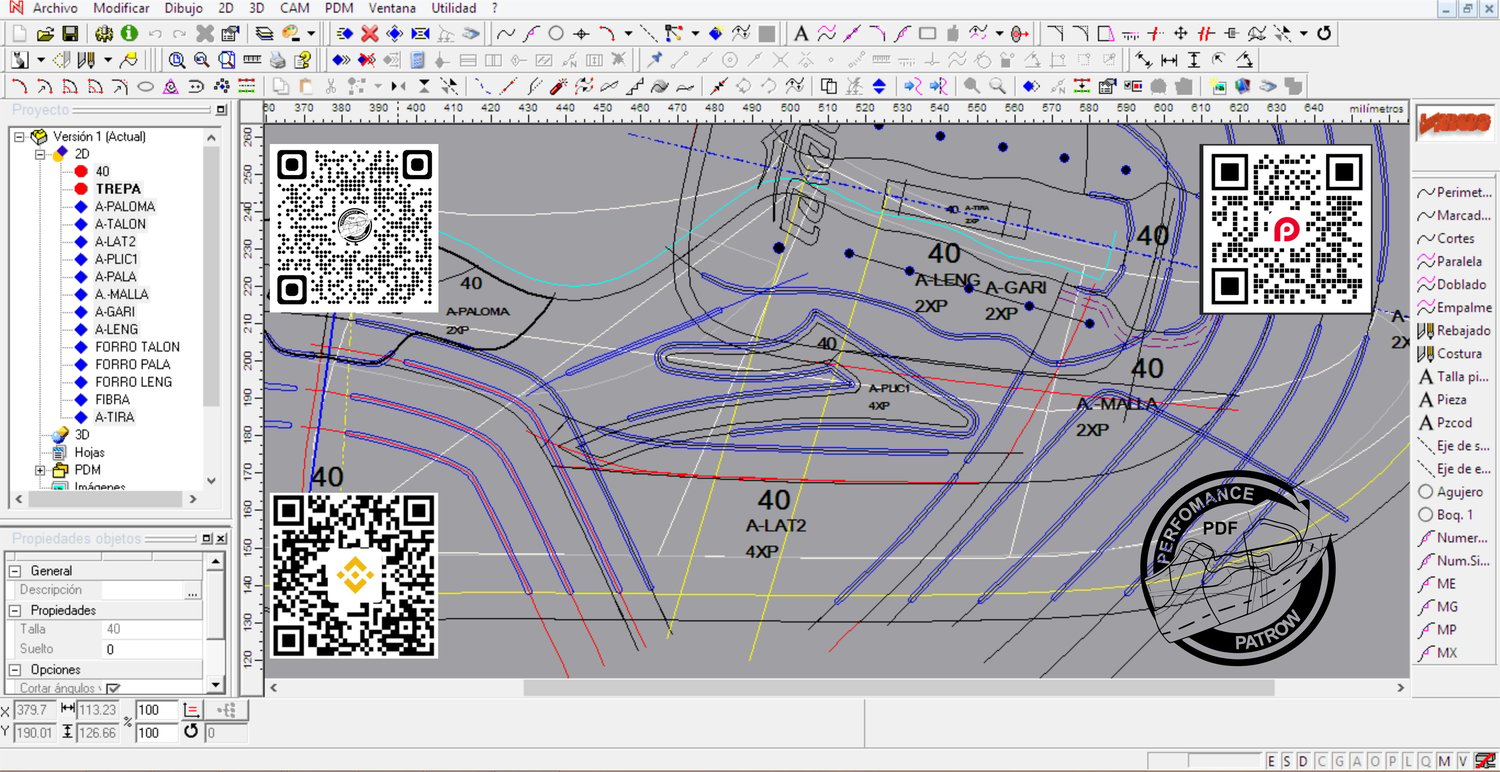Toggle the Cortar ángulos checkbox
Viewport: 1500px width, 772px height.
[x=113, y=688]
